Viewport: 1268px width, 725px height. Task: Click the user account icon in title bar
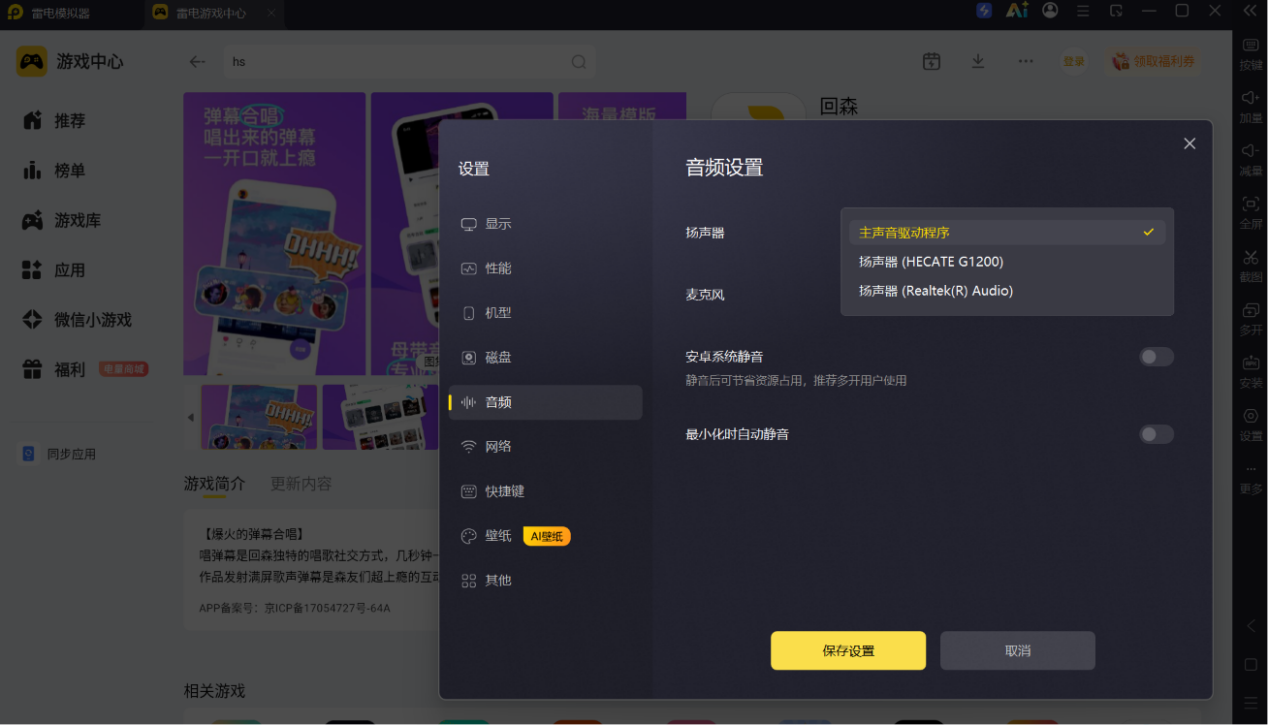(1050, 11)
